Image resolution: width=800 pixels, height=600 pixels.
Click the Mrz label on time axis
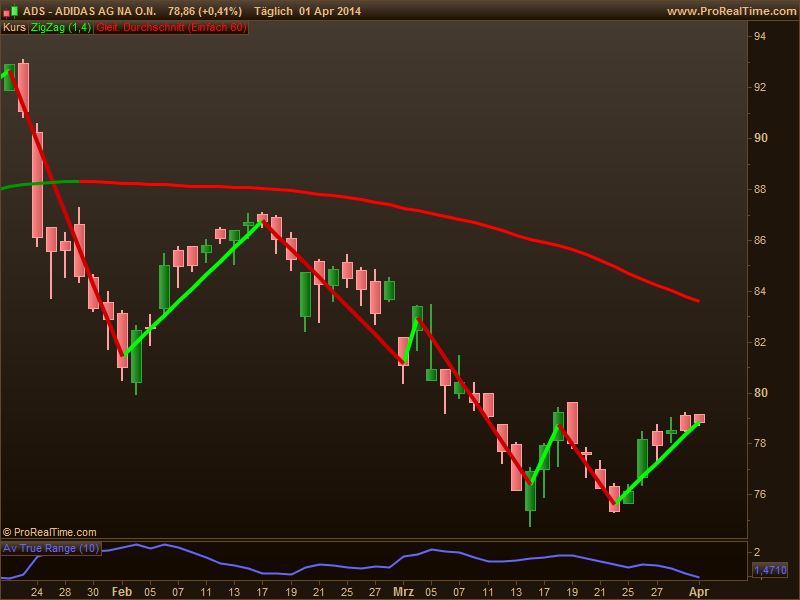tap(403, 592)
